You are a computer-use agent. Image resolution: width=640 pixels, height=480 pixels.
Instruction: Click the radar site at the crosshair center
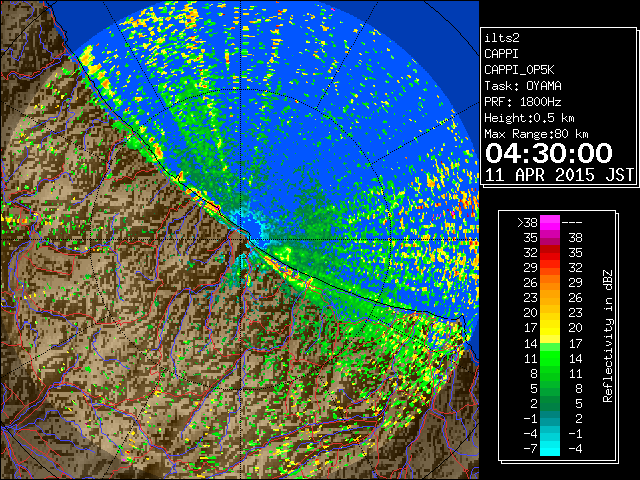(241, 239)
